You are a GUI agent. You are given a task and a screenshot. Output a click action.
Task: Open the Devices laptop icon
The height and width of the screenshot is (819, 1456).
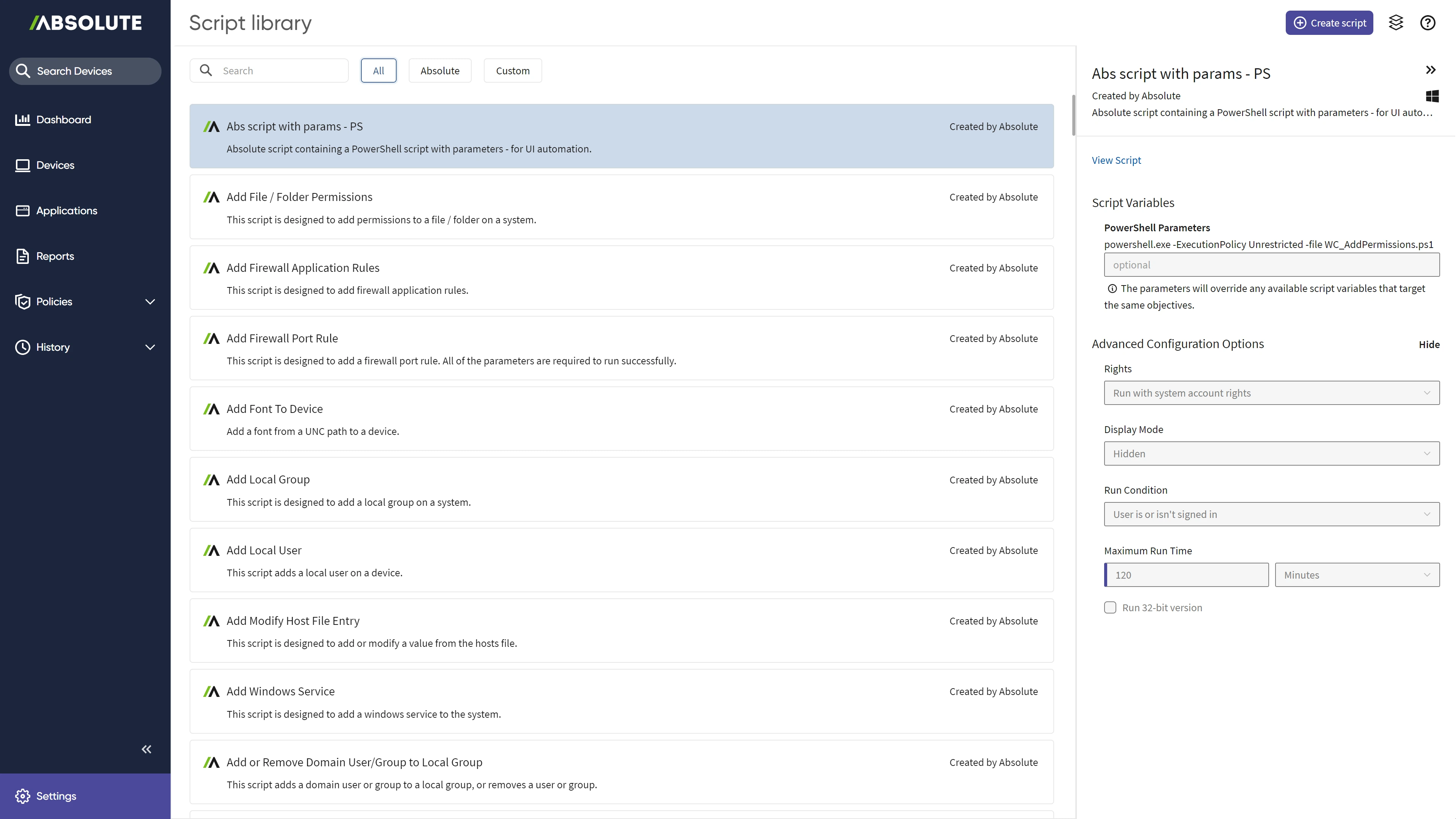[23, 165]
